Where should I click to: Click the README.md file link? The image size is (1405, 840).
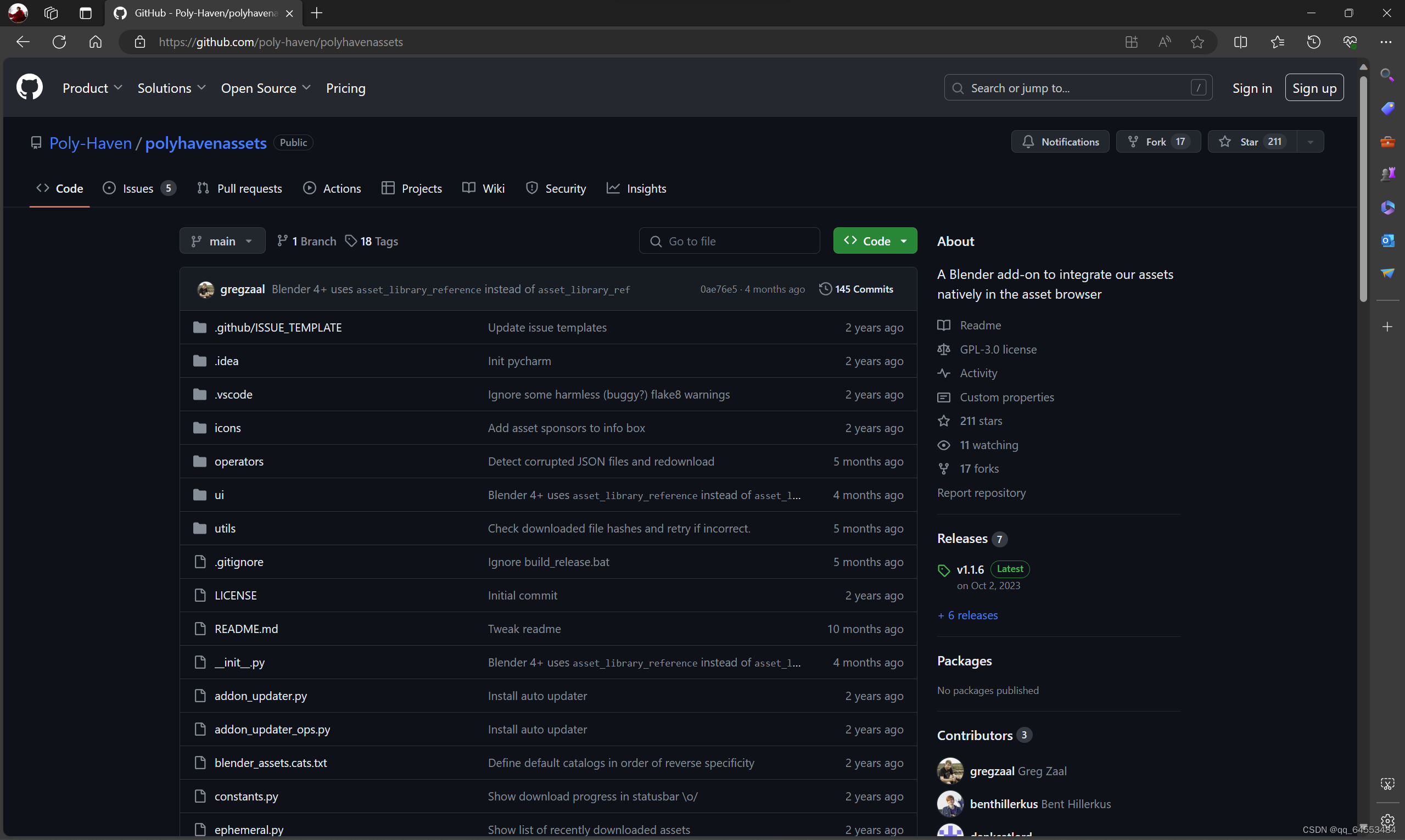click(x=245, y=628)
